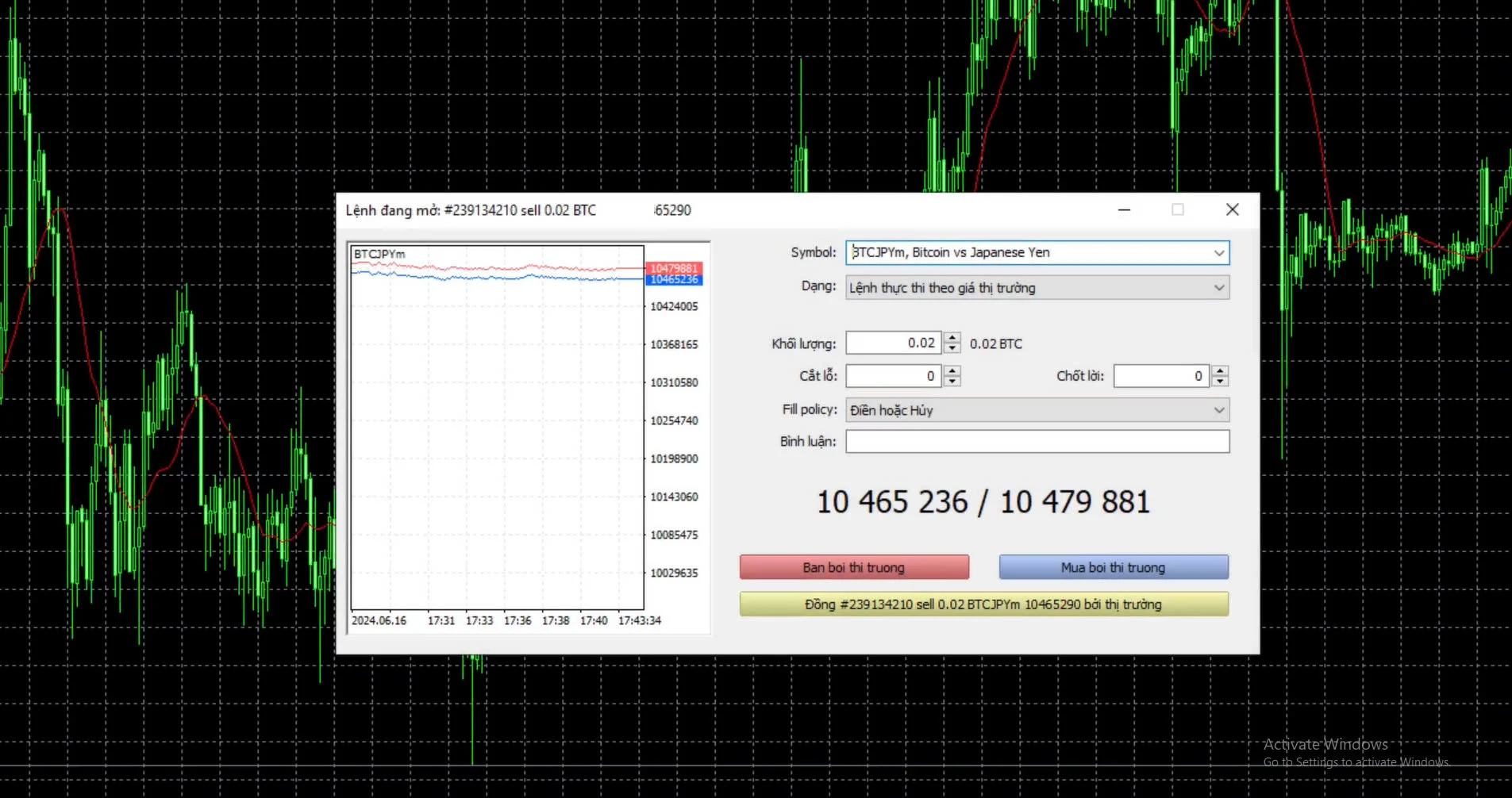Viewport: 1512px width, 798px height.
Task: Increase Chốt lời value with up arrow
Action: [1221, 370]
